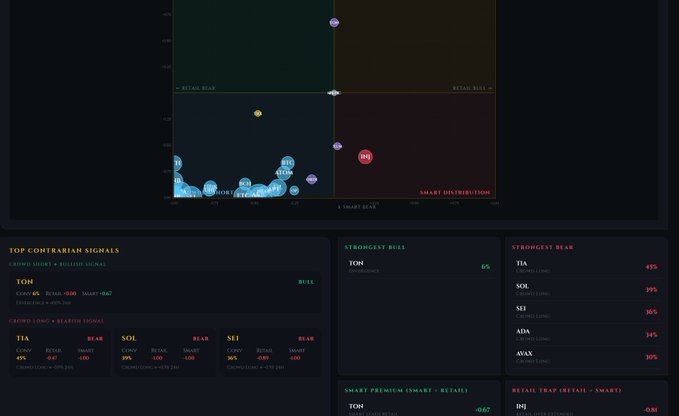Click the Crowd Long Bearish Signal subheading
The height and width of the screenshot is (416, 679).
57,321
